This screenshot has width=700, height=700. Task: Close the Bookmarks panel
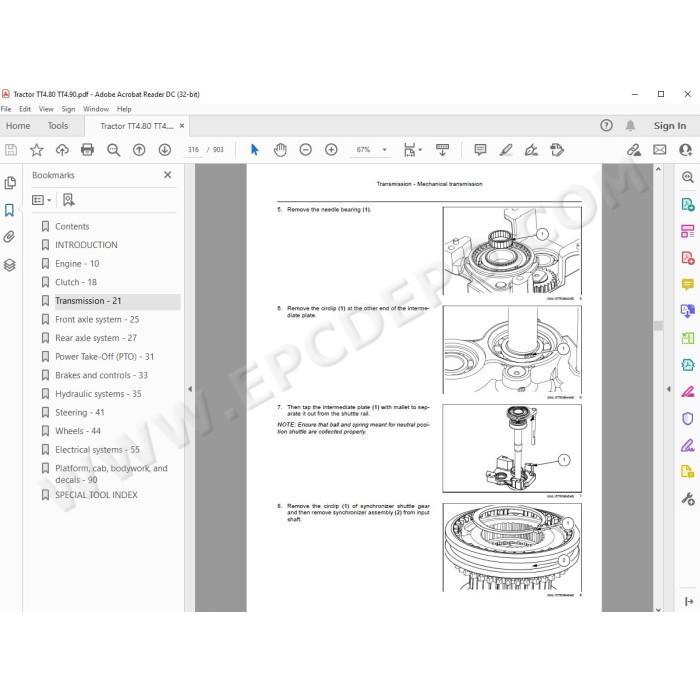click(168, 175)
